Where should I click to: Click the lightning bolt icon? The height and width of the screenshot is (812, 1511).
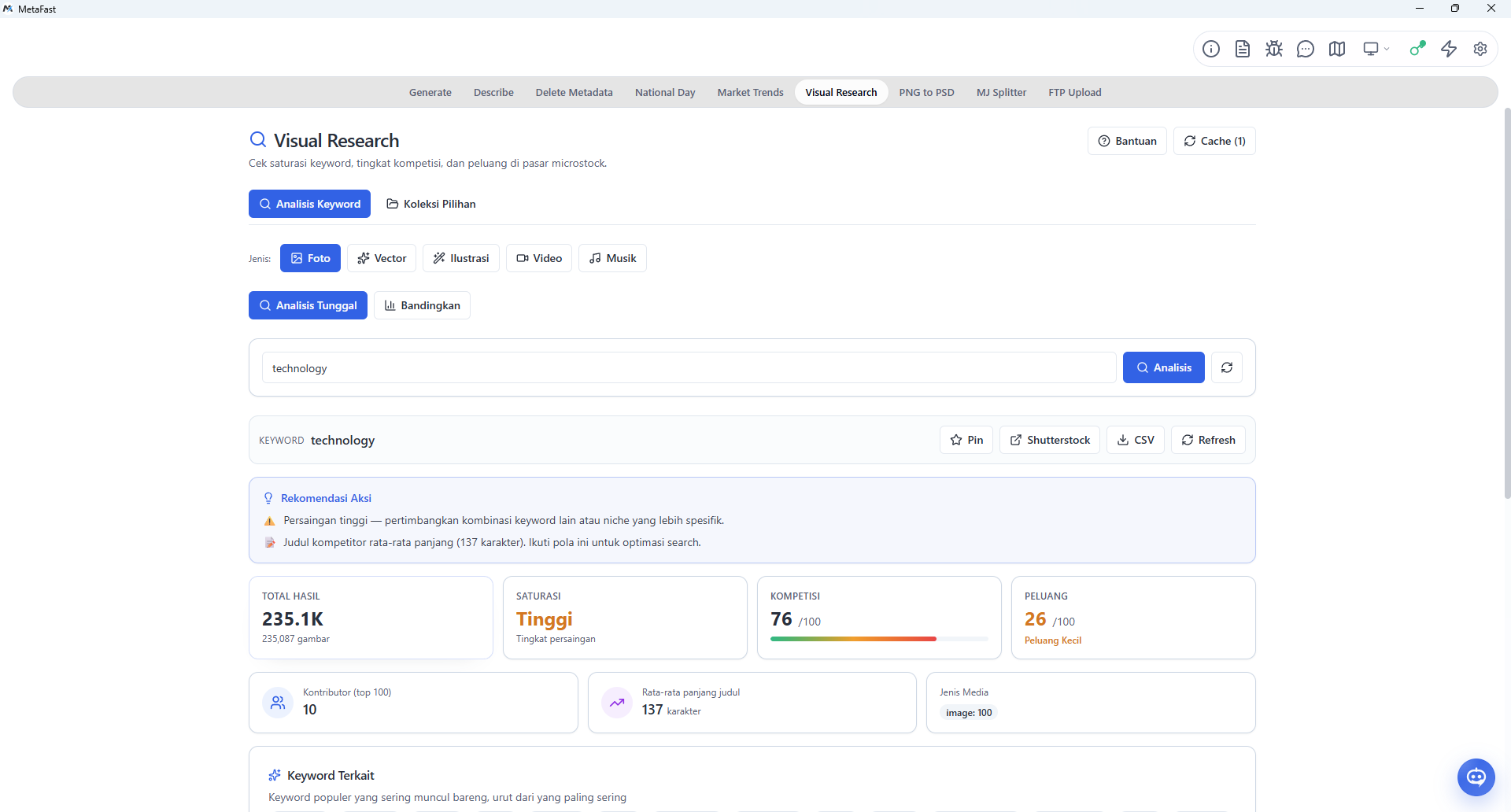pos(1449,49)
